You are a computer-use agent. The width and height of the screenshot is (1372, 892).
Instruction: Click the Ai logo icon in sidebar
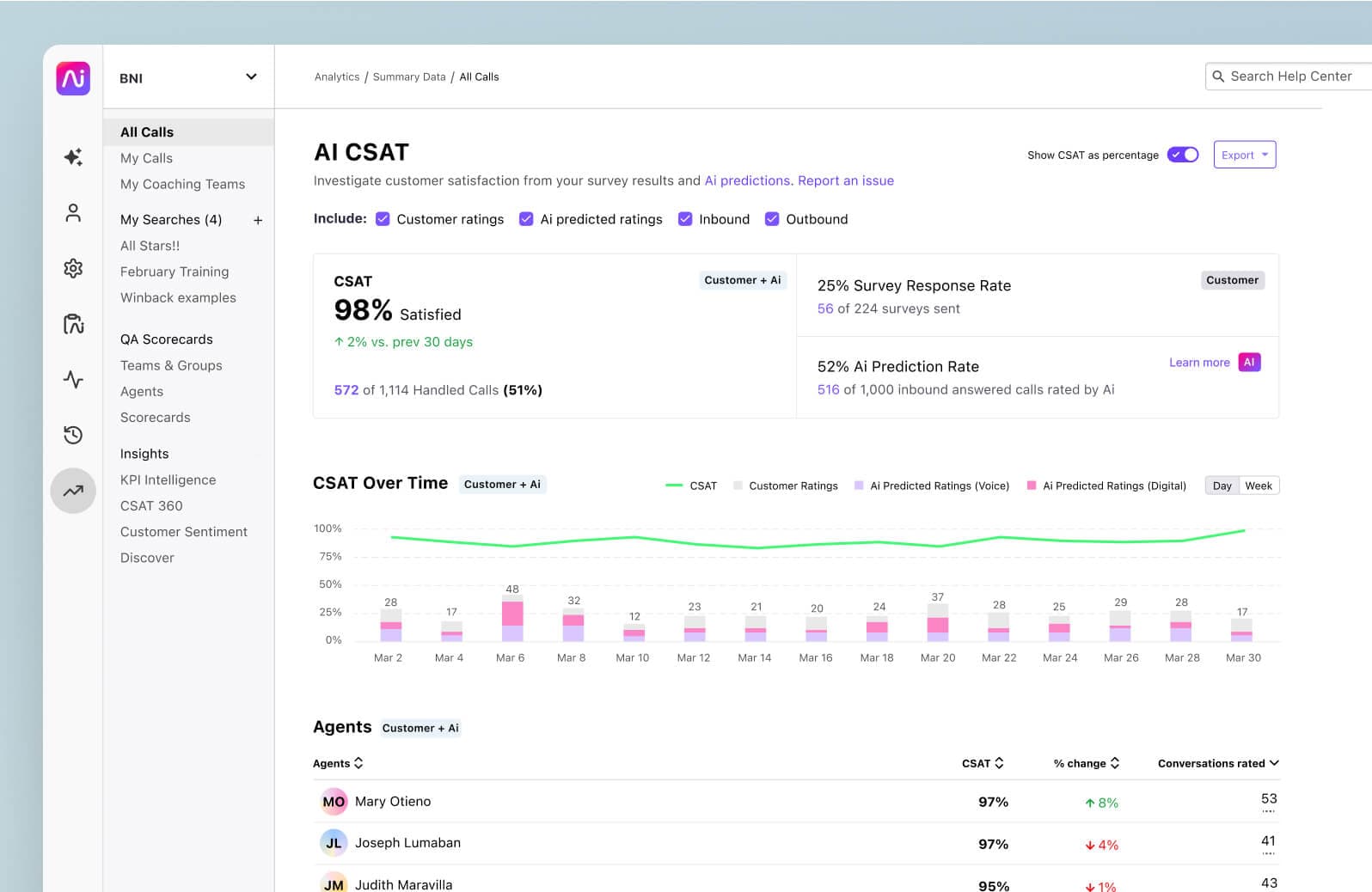click(73, 78)
